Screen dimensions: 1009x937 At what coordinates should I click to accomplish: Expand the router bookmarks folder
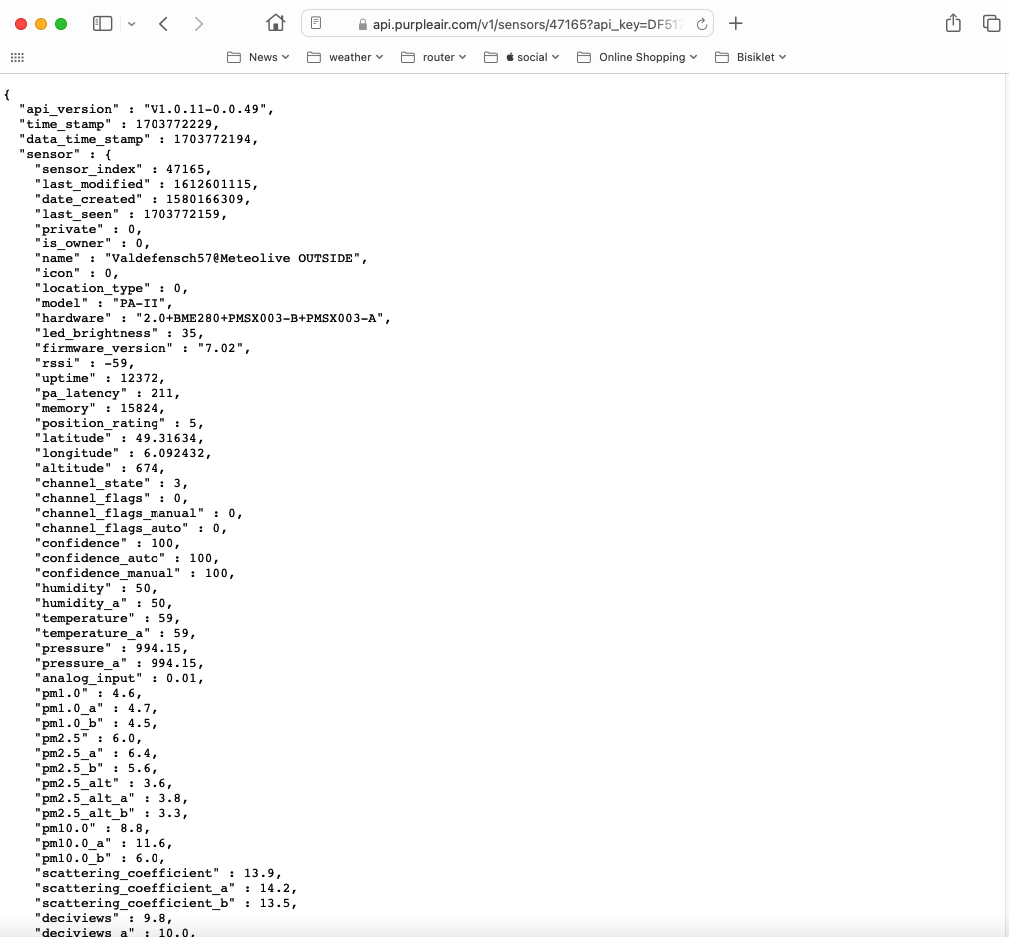(x=433, y=57)
